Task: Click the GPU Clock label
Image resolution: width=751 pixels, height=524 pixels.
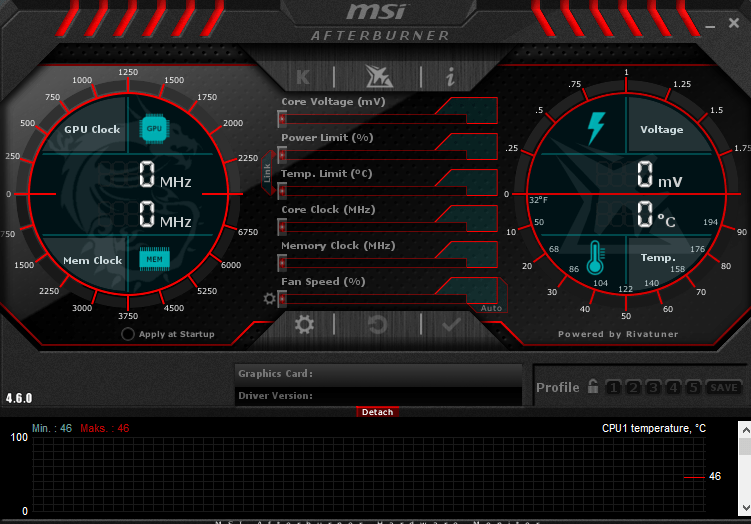Action: [x=92, y=129]
